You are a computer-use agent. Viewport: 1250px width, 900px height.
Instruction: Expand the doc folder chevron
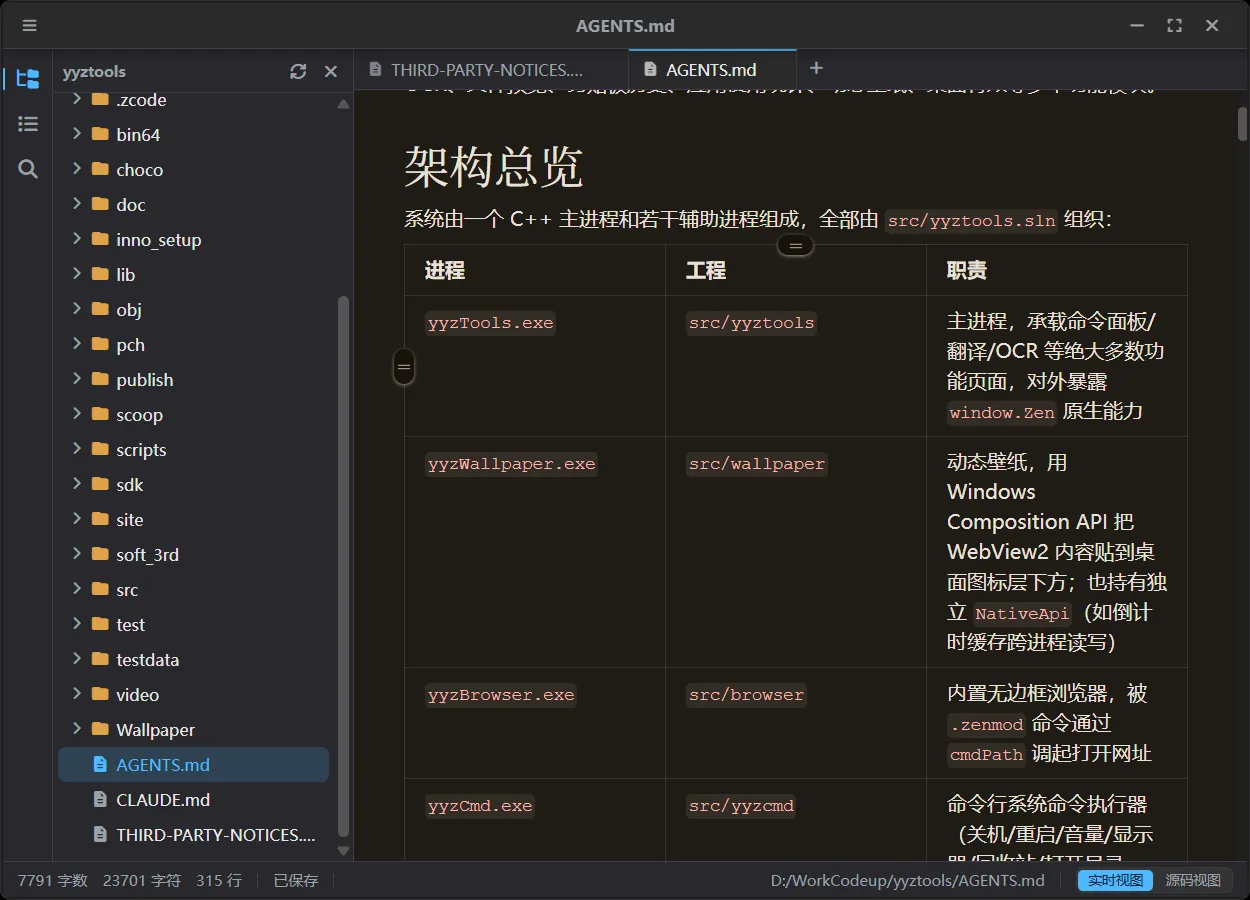pyautogui.click(x=77, y=204)
